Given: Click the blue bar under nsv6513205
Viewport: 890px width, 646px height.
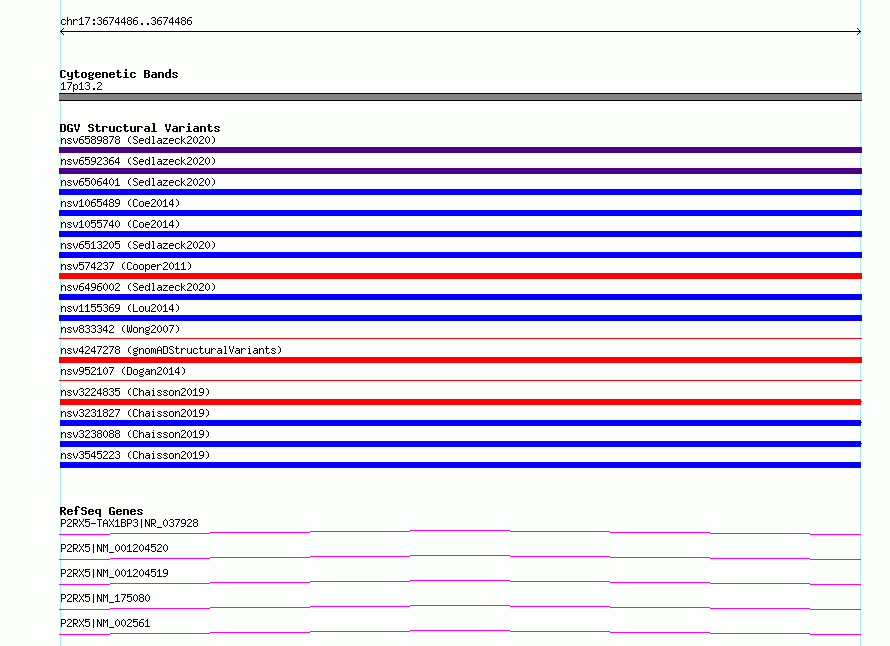Looking at the screenshot, I should (460, 255).
